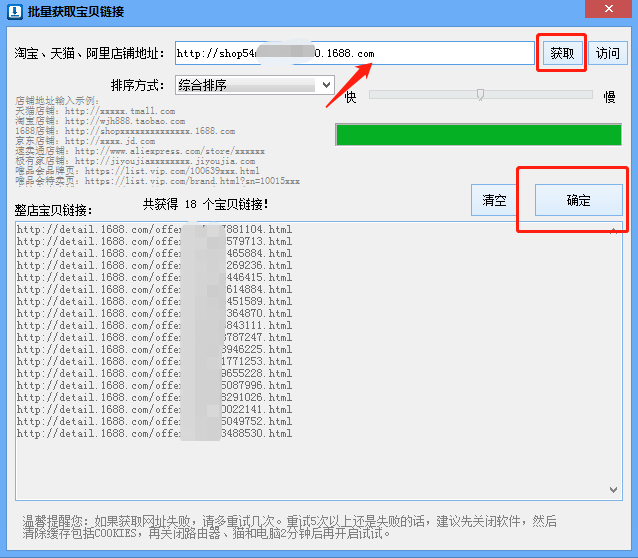Select link ending 488530.html

click(154, 433)
